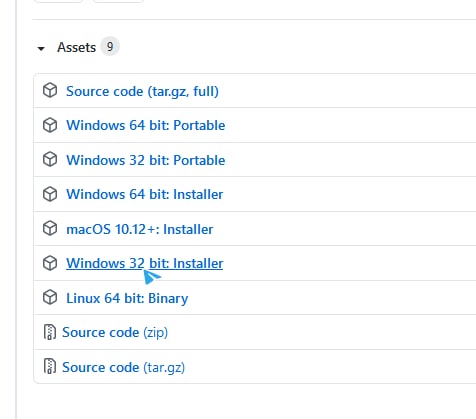Download Source code (tar.gz, full)
This screenshot has height=419, width=476.
[142, 91]
